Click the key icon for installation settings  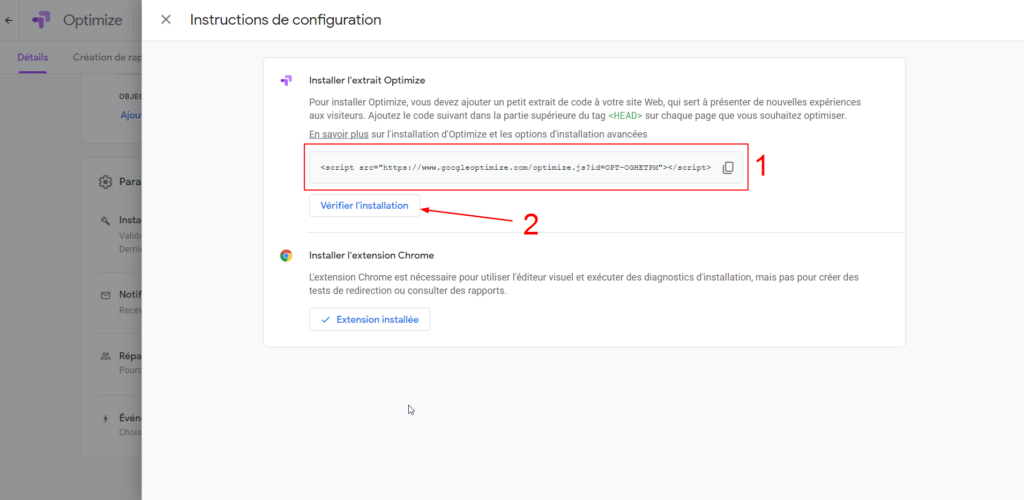coord(105,220)
